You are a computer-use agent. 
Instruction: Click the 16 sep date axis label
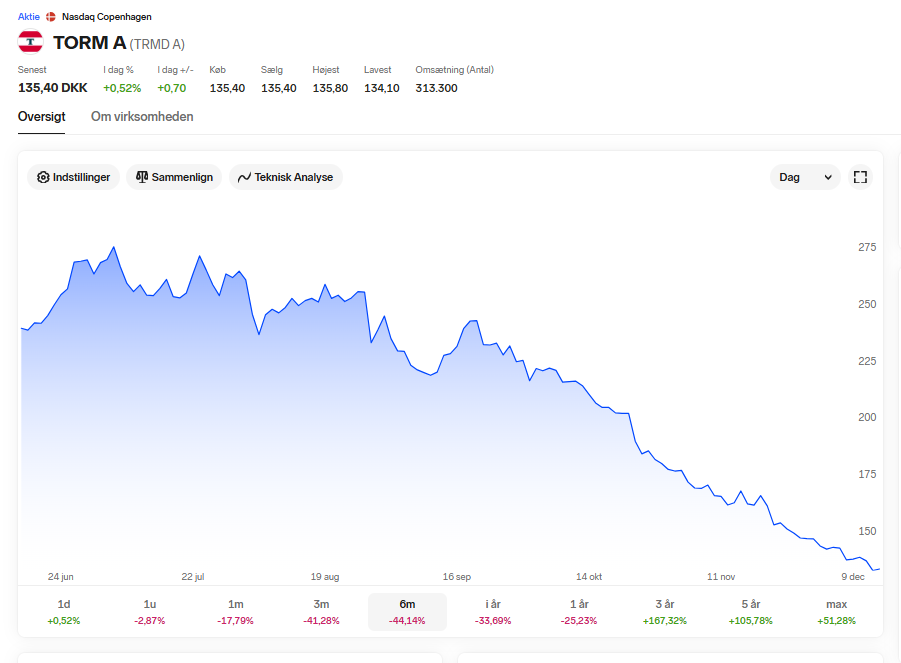click(457, 576)
